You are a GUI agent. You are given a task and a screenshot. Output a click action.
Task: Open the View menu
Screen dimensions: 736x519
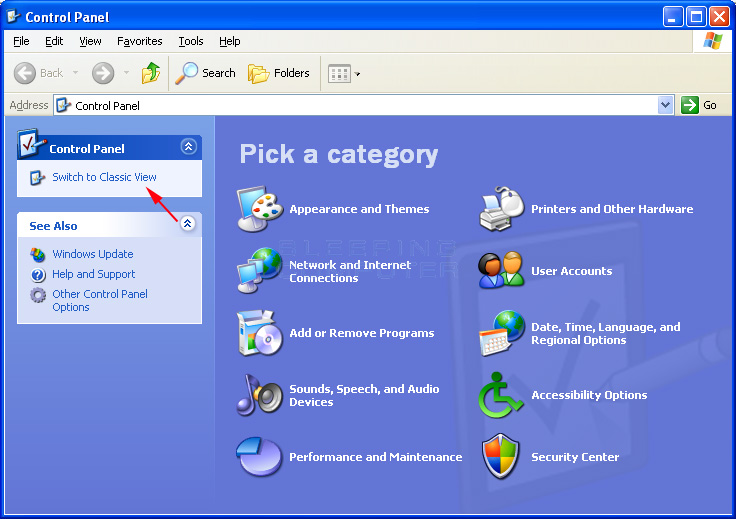tap(90, 41)
